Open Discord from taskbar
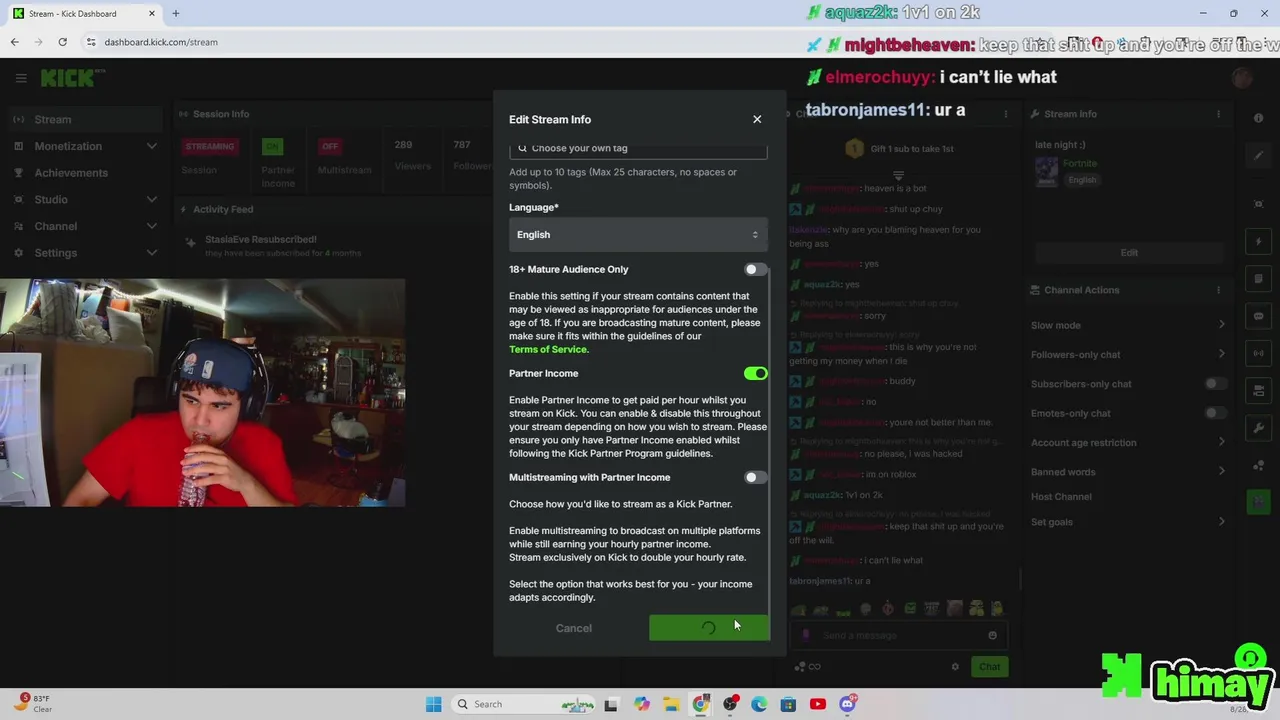 [848, 704]
